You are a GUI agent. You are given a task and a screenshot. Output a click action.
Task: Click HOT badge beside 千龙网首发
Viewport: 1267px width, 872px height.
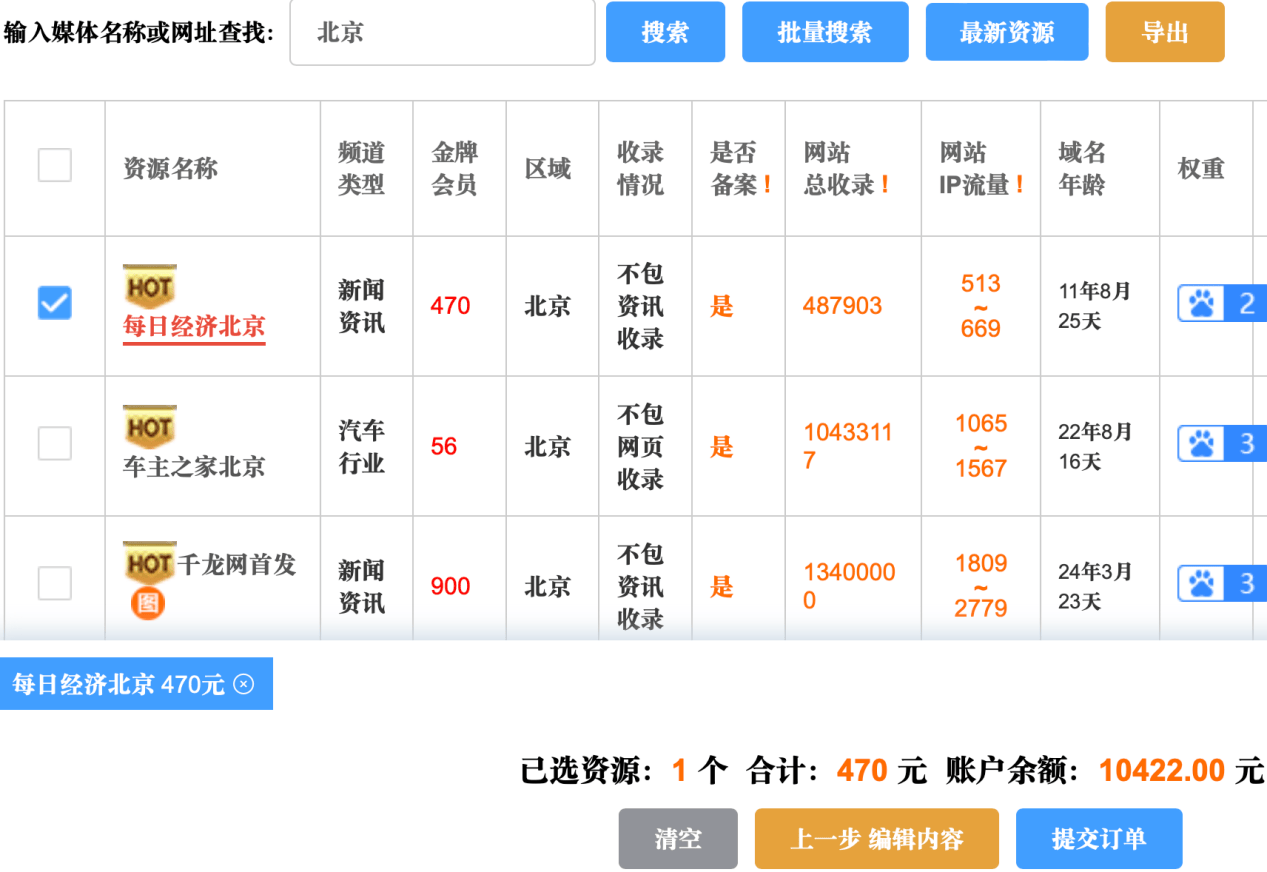coord(149,565)
